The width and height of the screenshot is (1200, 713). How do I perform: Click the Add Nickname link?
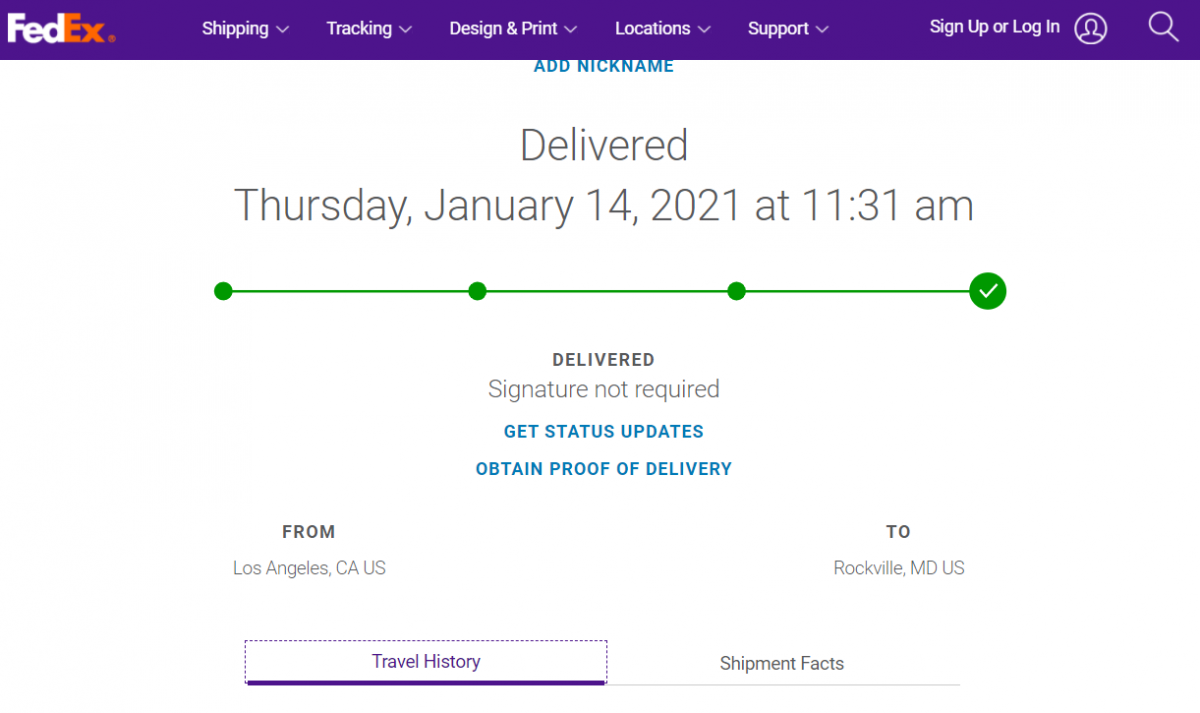pyautogui.click(x=604, y=66)
